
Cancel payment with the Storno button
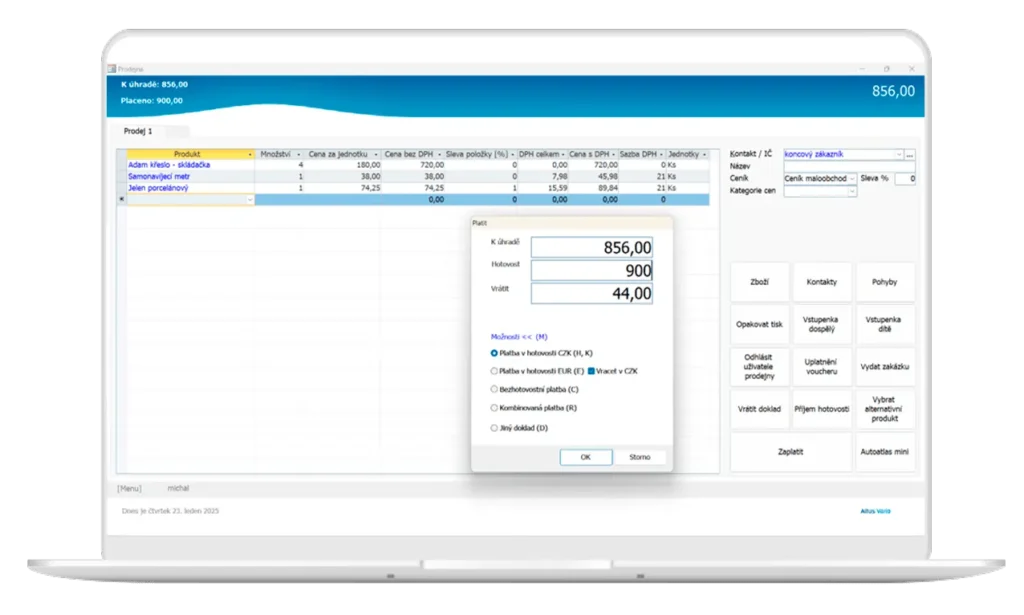coord(639,457)
